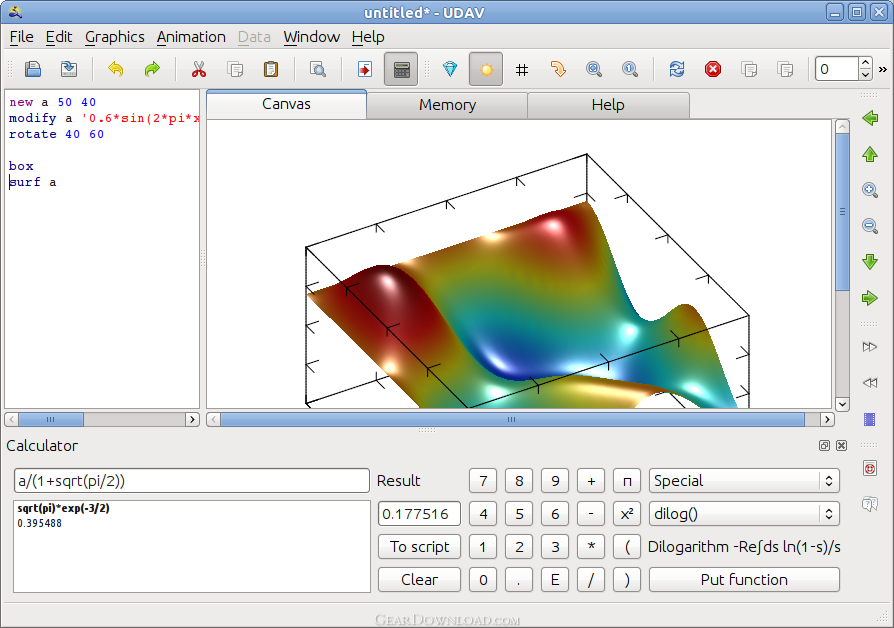Image resolution: width=894 pixels, height=628 pixels.
Task: Close the Calculator dock panel
Action: click(842, 445)
